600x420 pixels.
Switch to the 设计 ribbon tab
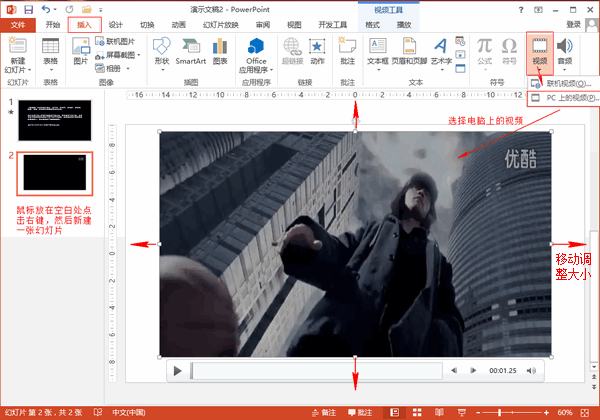(115, 25)
